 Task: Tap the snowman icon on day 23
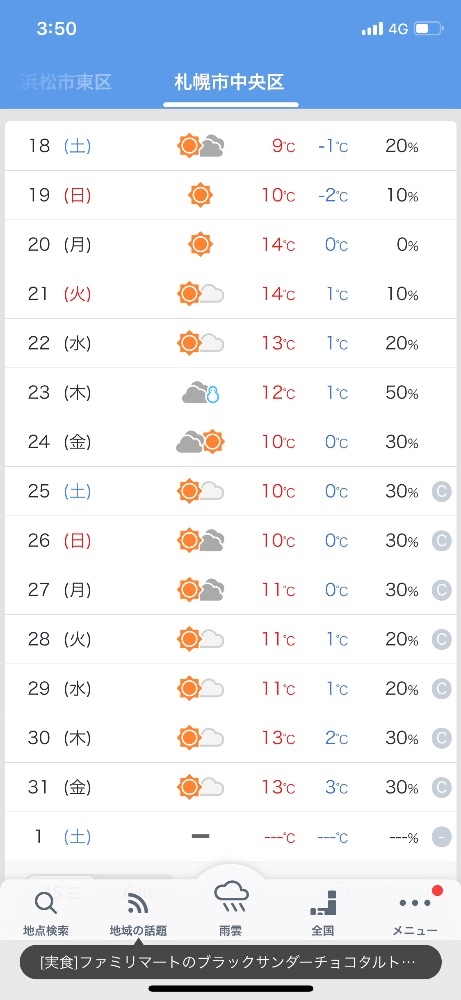pyautogui.click(x=212, y=395)
